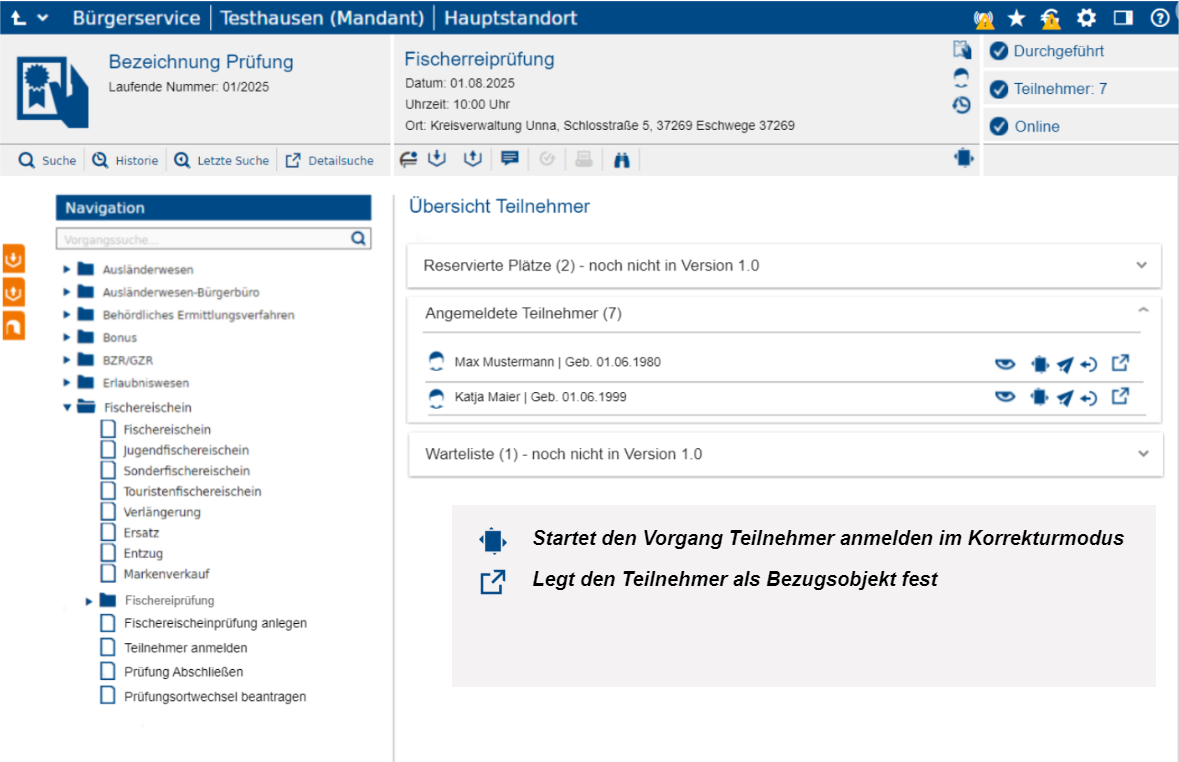The image size is (1179, 762).
Task: Toggle eye icon for Katja Maier
Action: (1005, 397)
